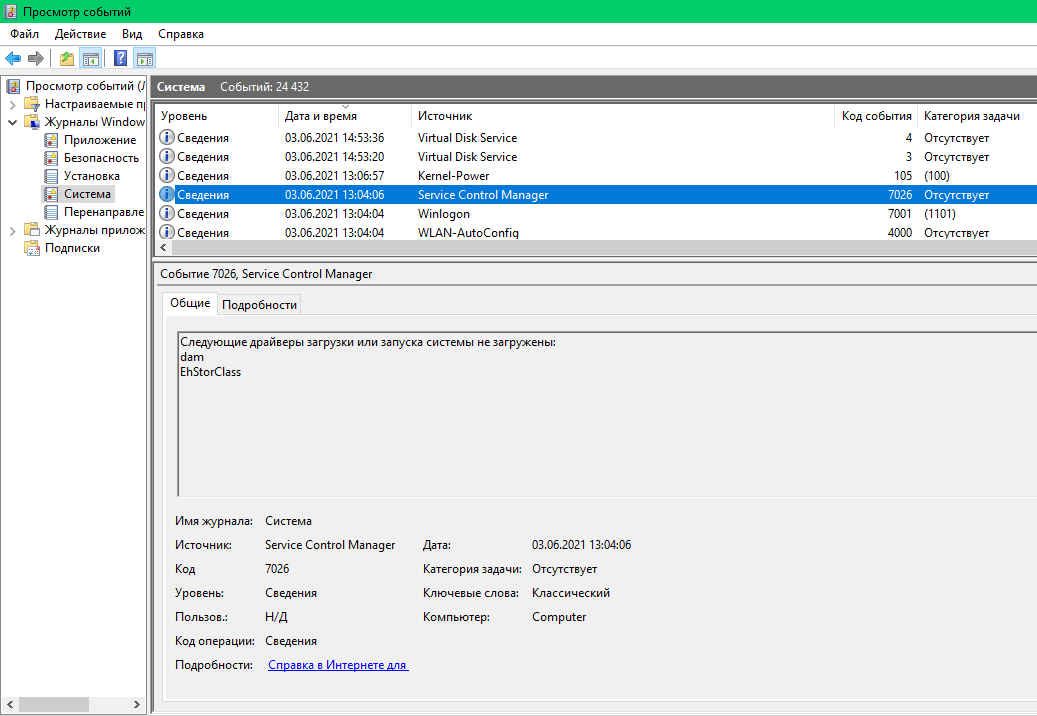The width and height of the screenshot is (1037, 716).
Task: Click the Приложение log icon
Action: (x=51, y=140)
